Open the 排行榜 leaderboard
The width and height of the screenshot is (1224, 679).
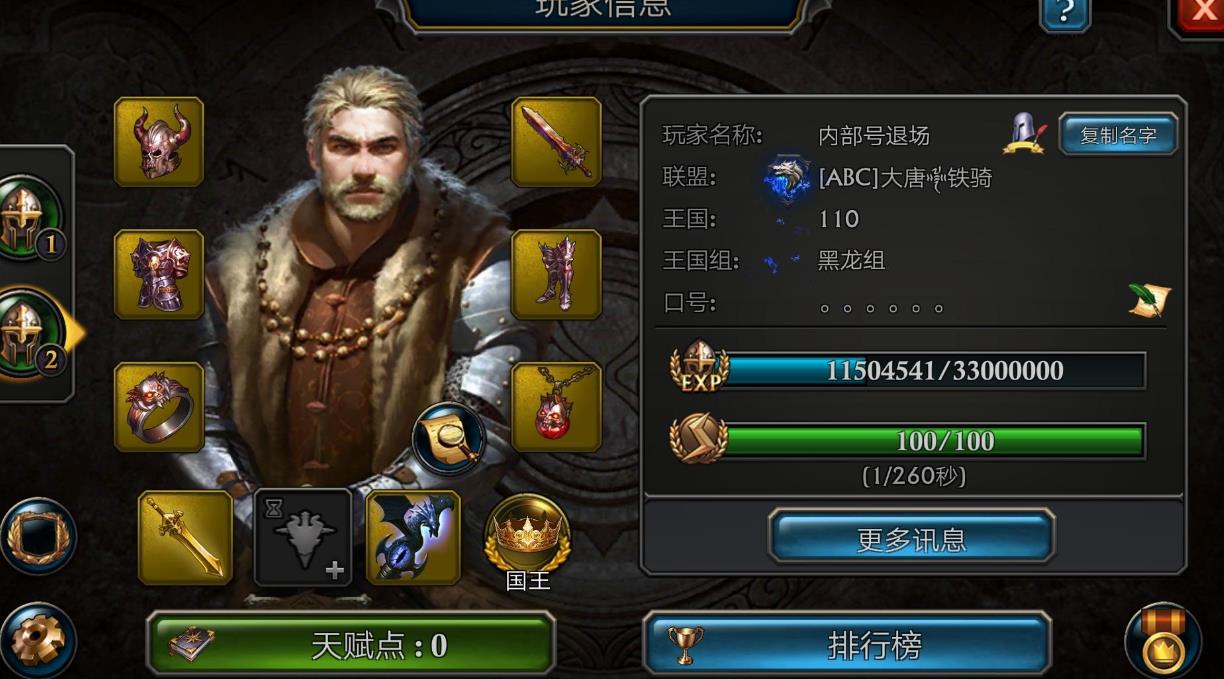pyautogui.click(x=848, y=645)
